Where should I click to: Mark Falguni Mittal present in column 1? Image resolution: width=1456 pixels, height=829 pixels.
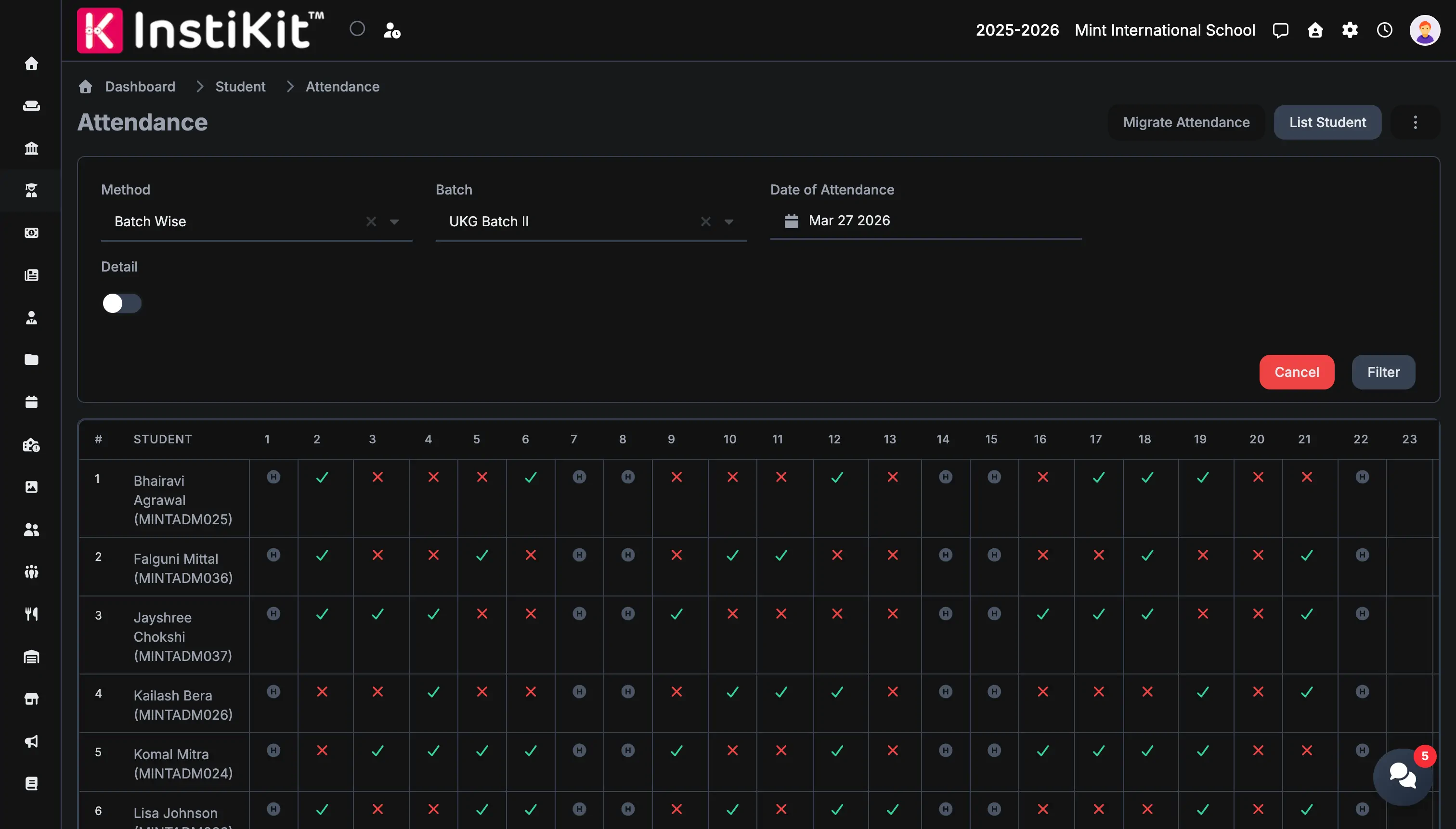point(274,555)
